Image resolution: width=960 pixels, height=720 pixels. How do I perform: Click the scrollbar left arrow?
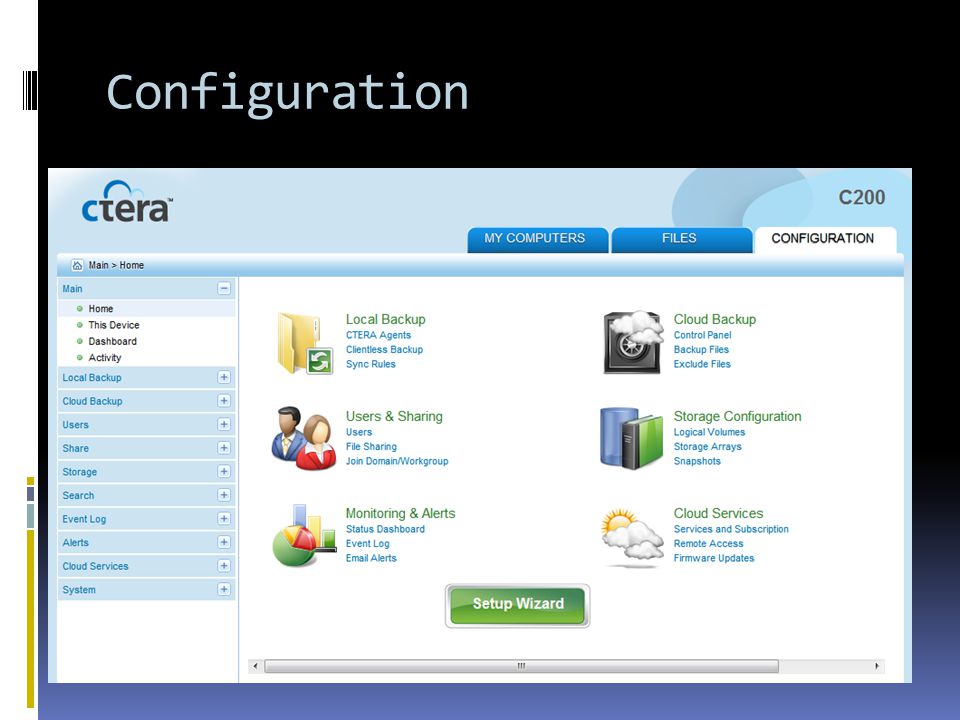tap(256, 666)
